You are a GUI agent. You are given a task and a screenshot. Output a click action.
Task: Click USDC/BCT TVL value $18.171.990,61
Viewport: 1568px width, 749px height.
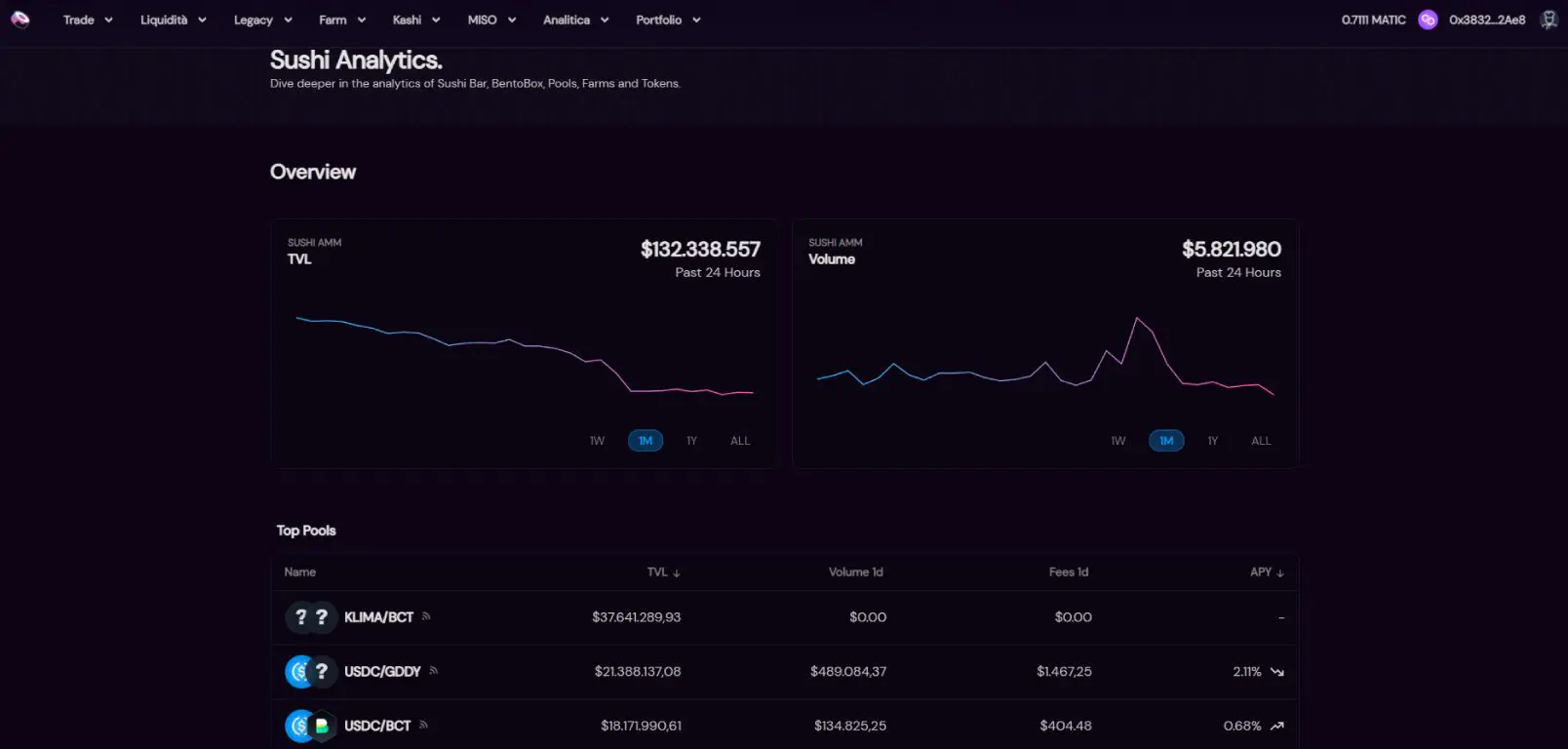tap(642, 726)
